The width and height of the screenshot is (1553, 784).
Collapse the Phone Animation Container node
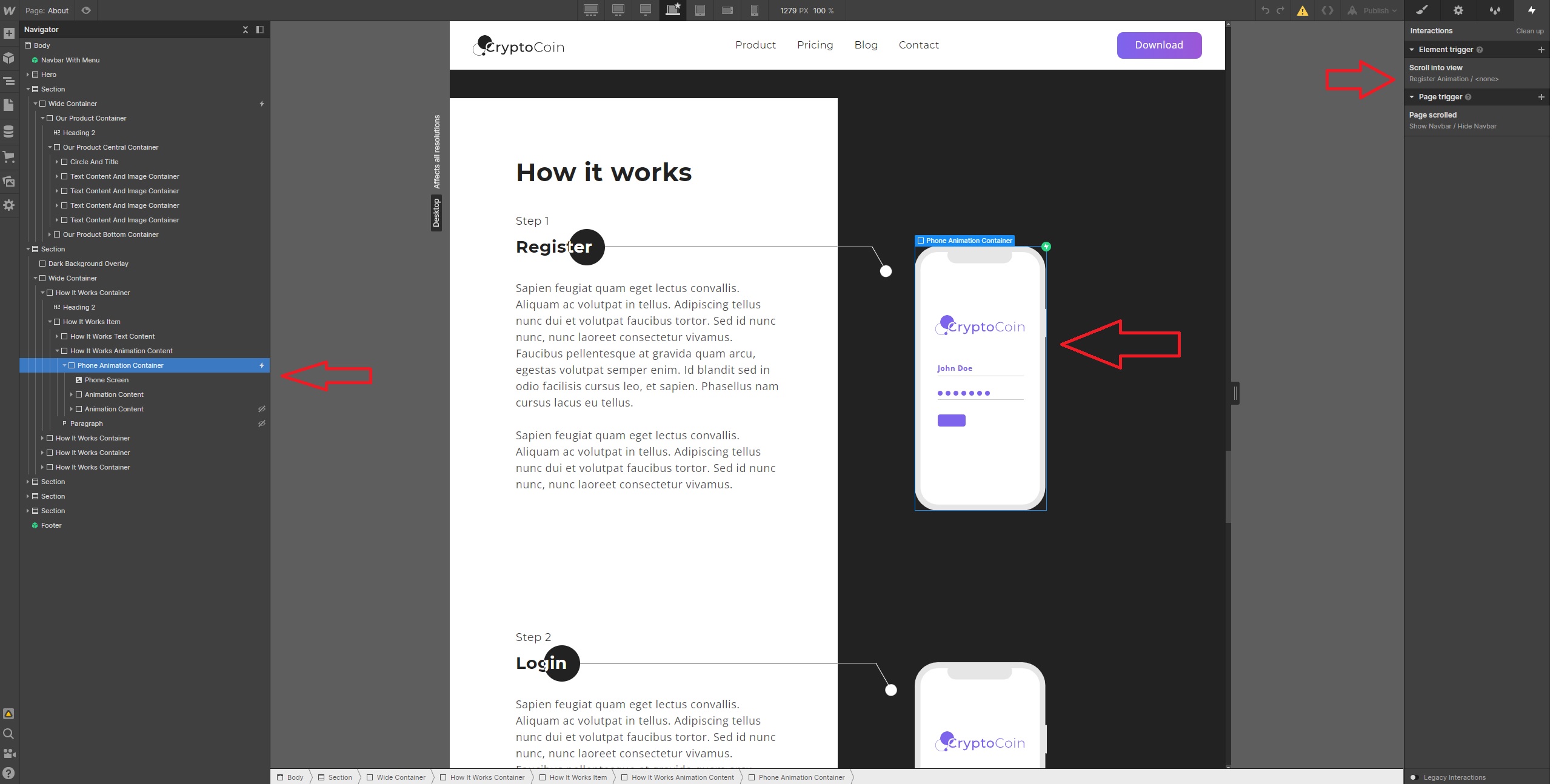pos(64,365)
